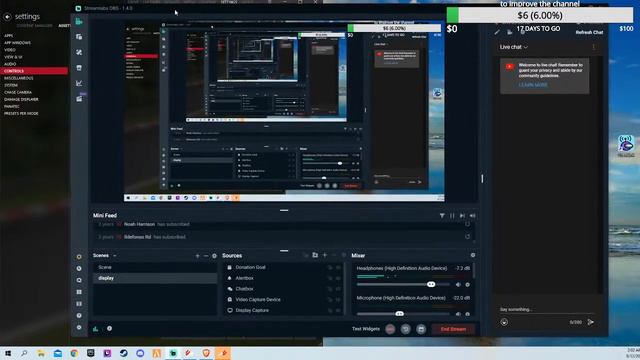Open the LEARN MORE link in live chat
Screen dimensions: 640x360
point(533,85)
